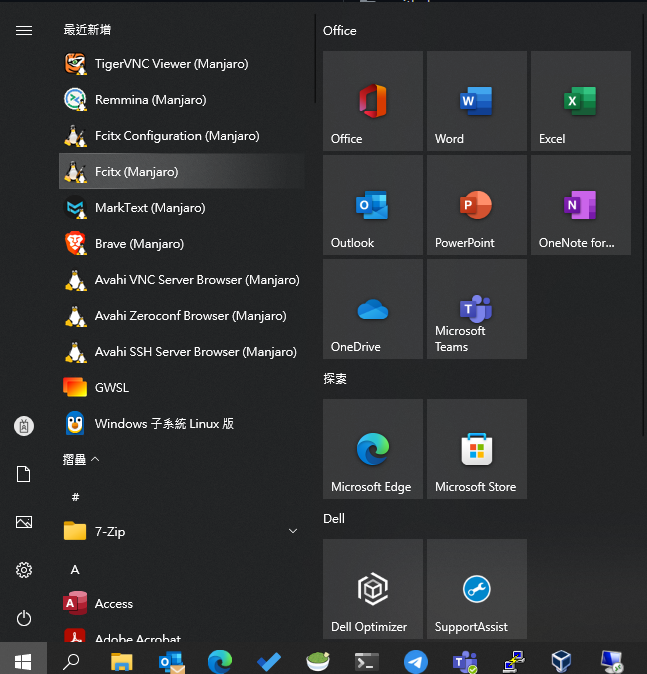Launch Word from the Office tiles
The height and width of the screenshot is (674, 647).
point(477,101)
